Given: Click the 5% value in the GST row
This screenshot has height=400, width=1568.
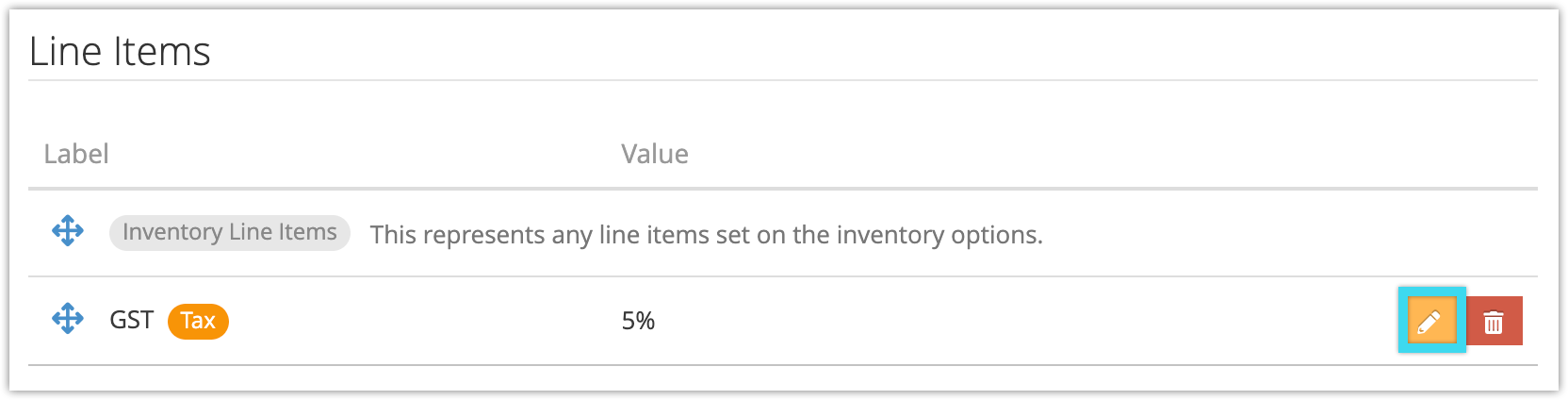Looking at the screenshot, I should pyautogui.click(x=638, y=321).
